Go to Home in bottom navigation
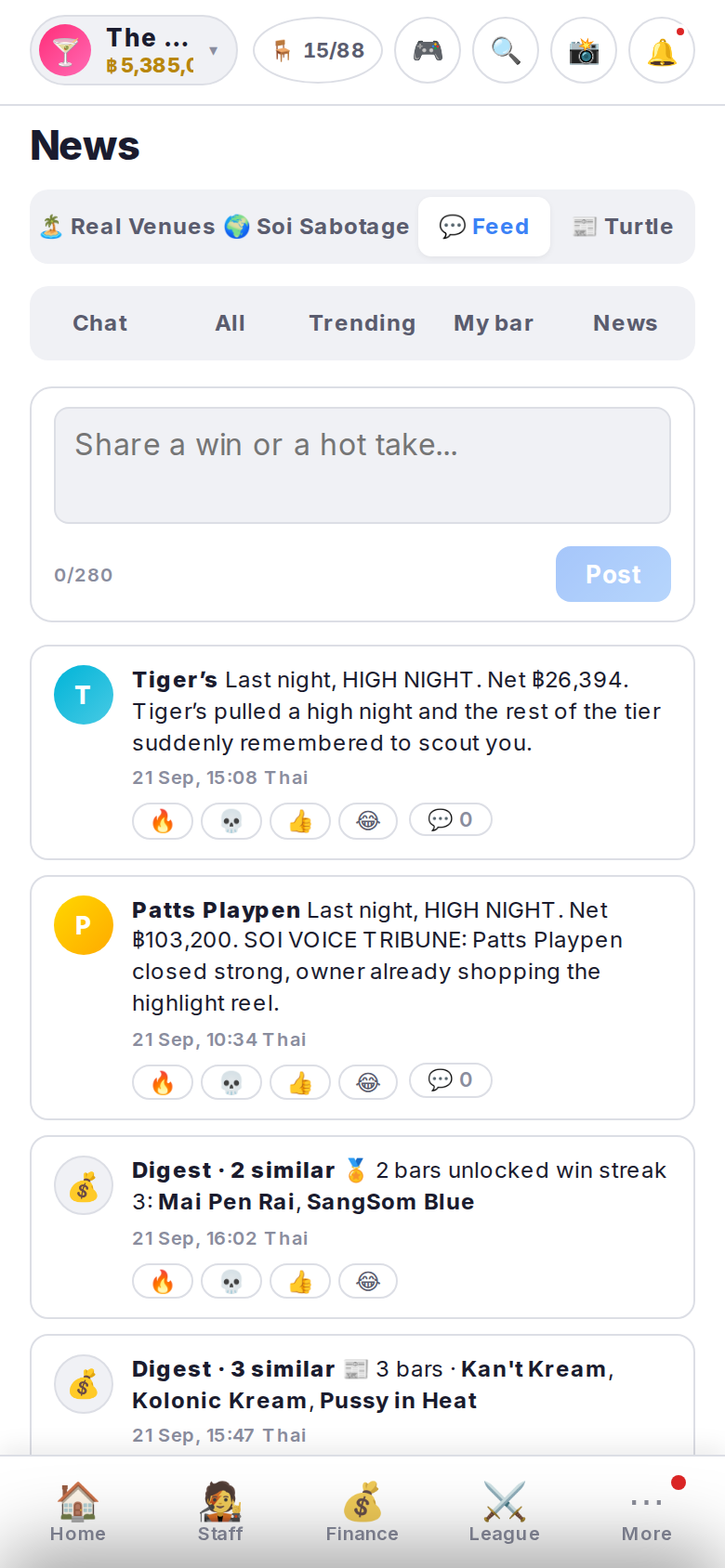 coord(78,1512)
